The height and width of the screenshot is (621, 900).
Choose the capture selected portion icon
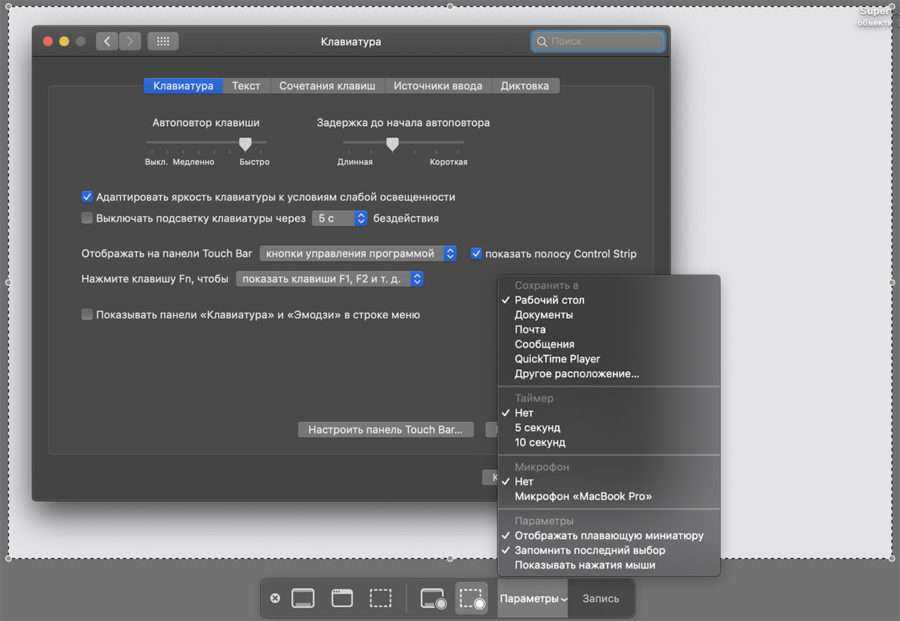381,598
